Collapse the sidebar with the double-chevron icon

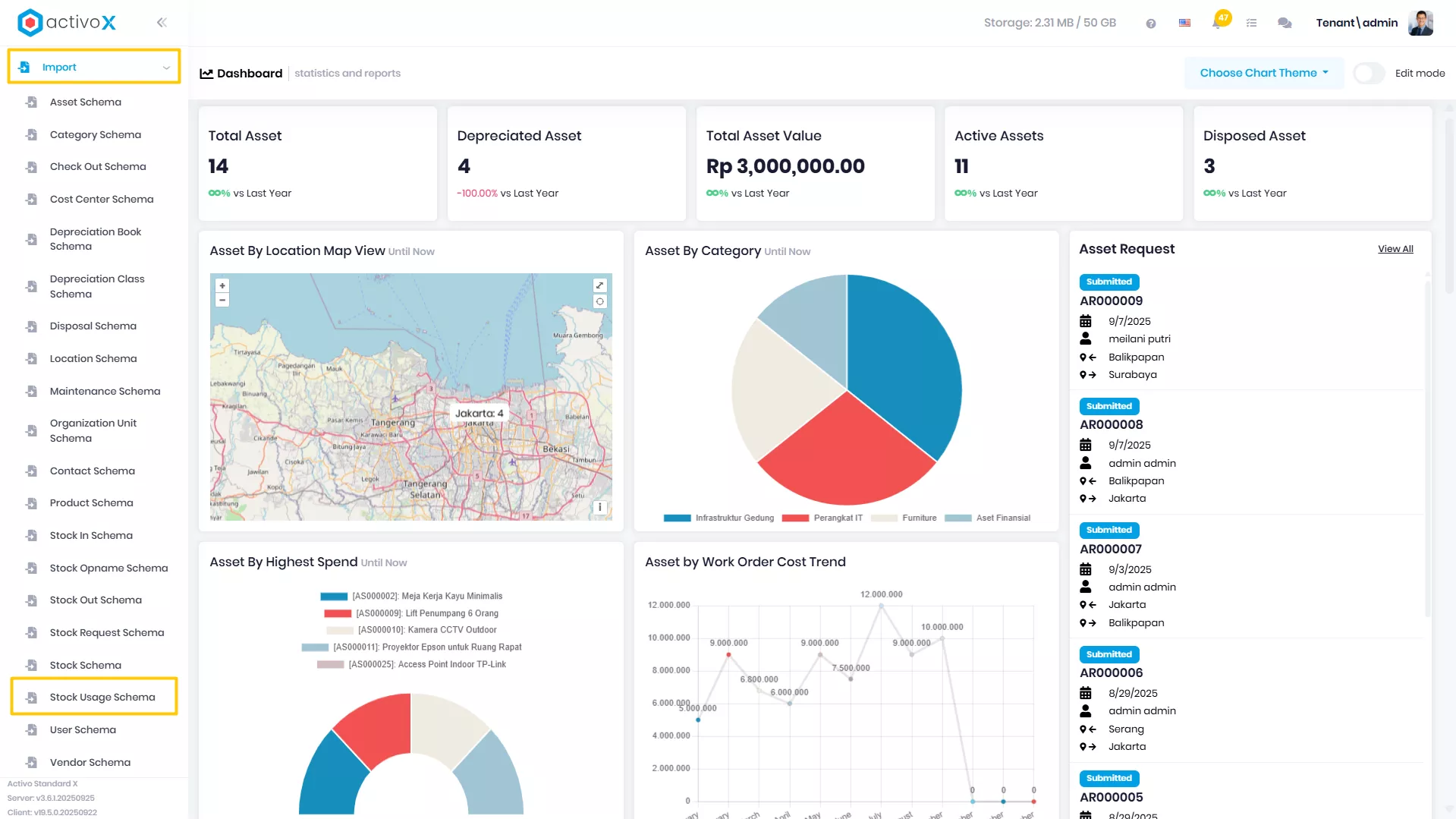(x=162, y=23)
